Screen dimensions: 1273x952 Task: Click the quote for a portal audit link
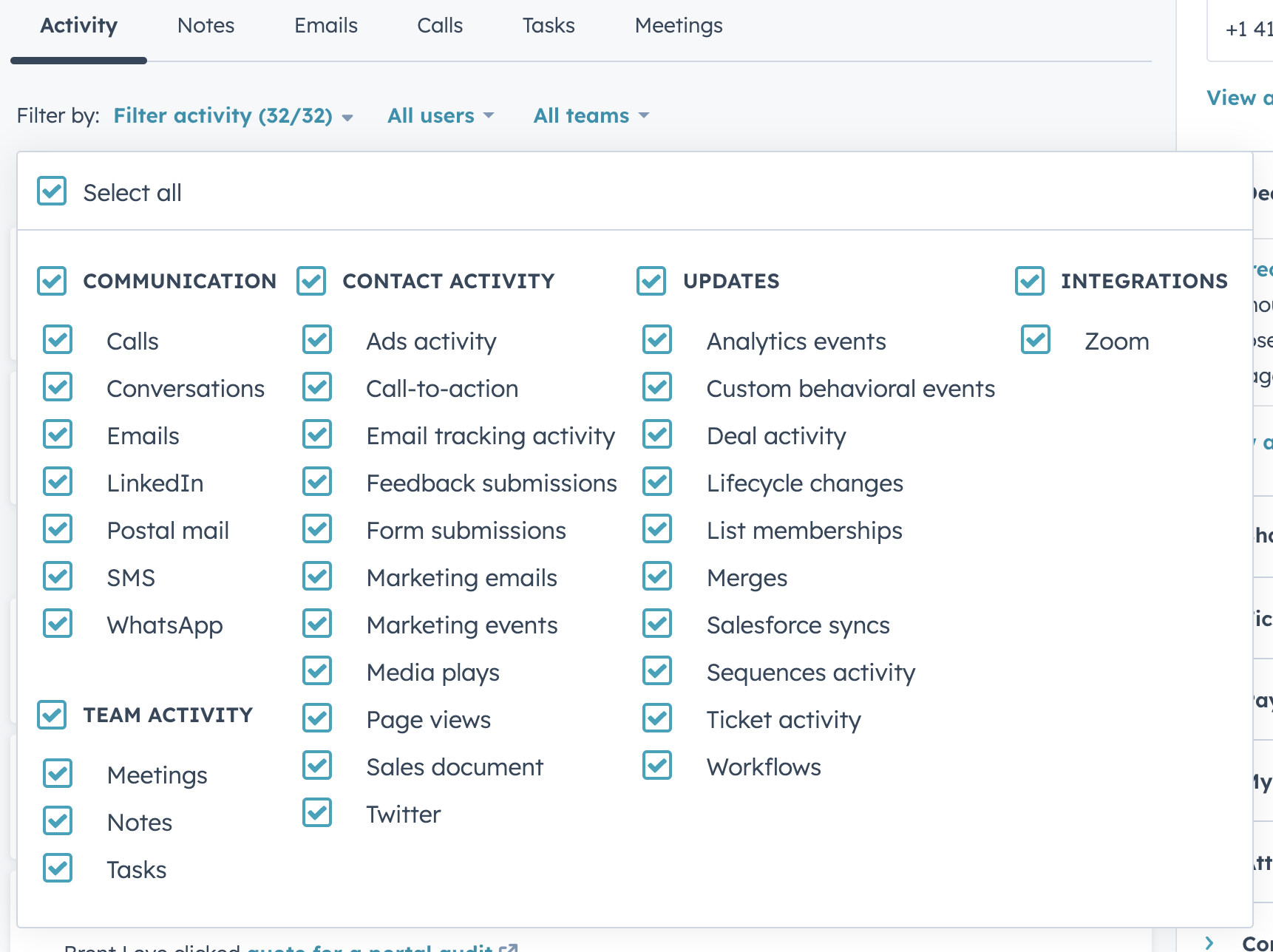click(370, 947)
